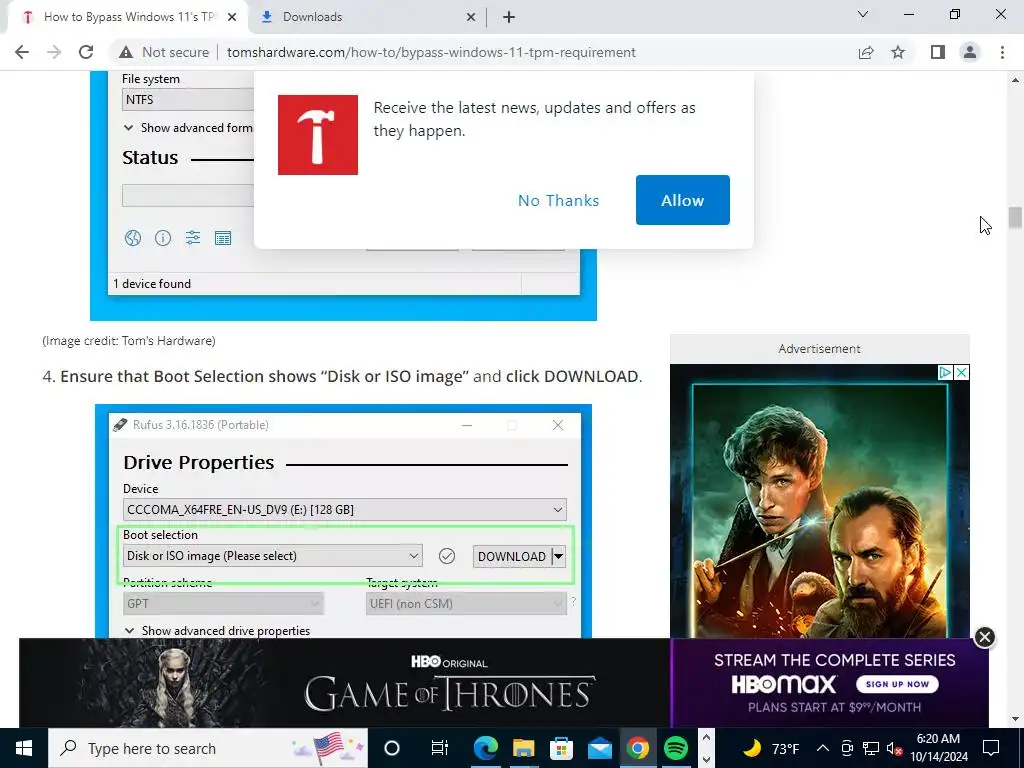Close the bottom banner ad
Screen dimensions: 1024x768
point(984,637)
